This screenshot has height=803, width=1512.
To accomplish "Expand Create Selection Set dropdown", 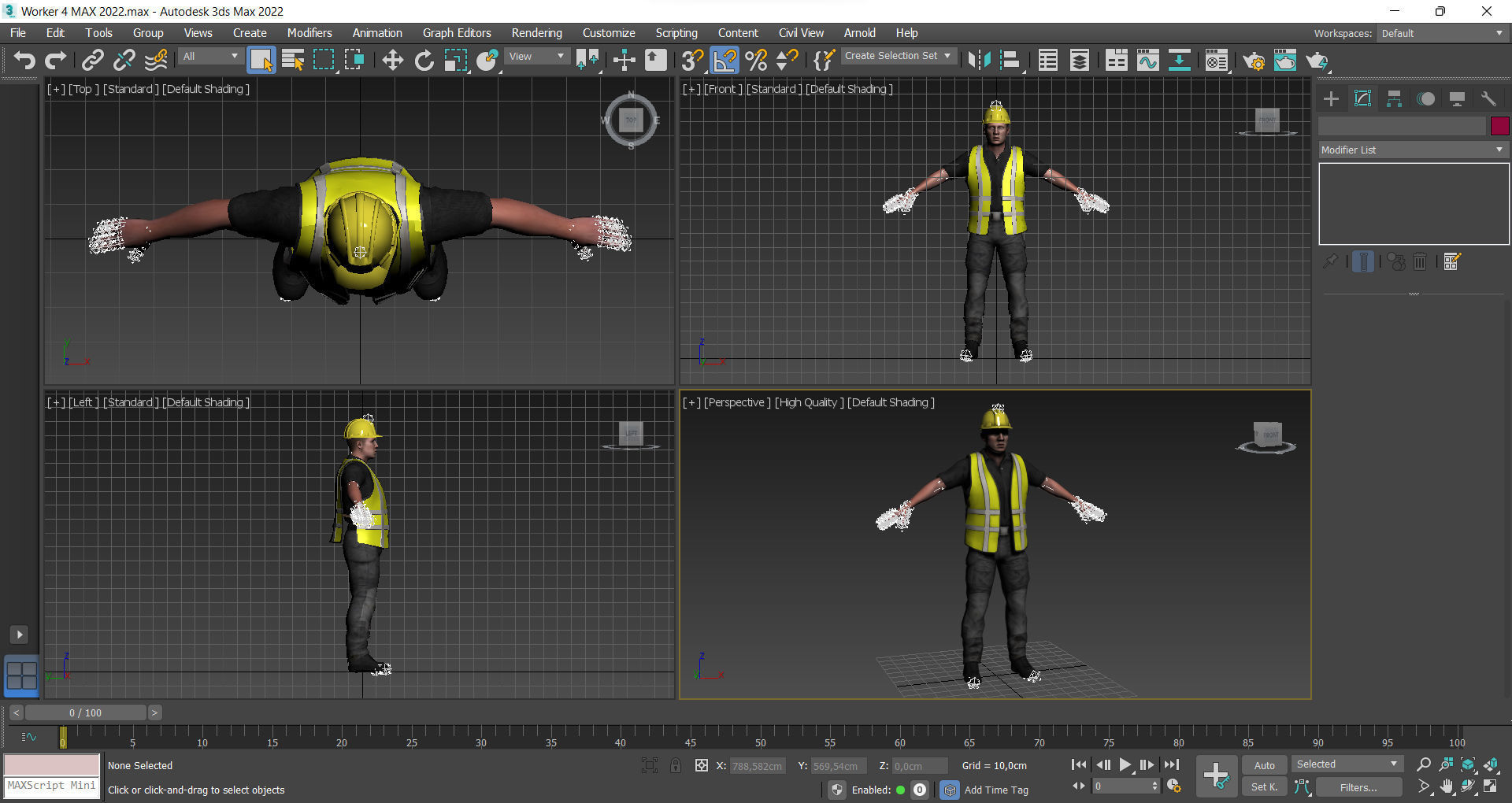I will (899, 56).
